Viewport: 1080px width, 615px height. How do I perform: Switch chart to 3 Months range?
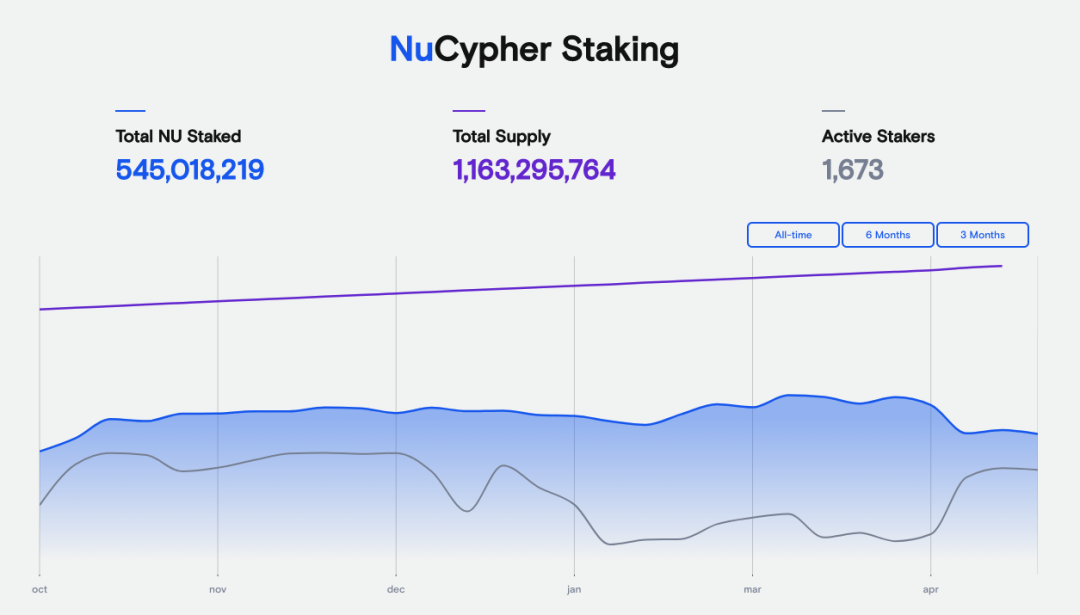982,235
